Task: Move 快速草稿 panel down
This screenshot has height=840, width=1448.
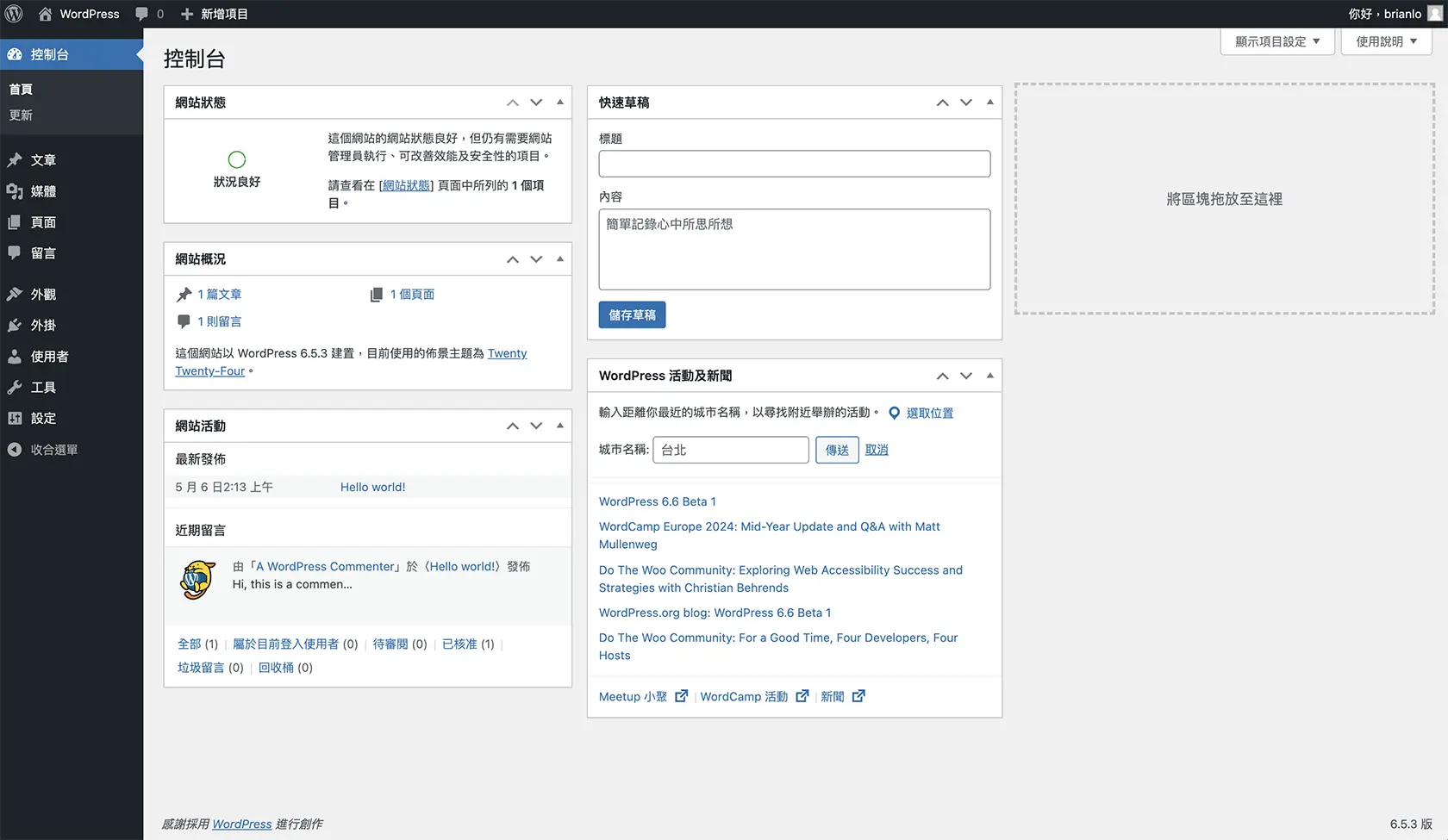Action: point(966,103)
